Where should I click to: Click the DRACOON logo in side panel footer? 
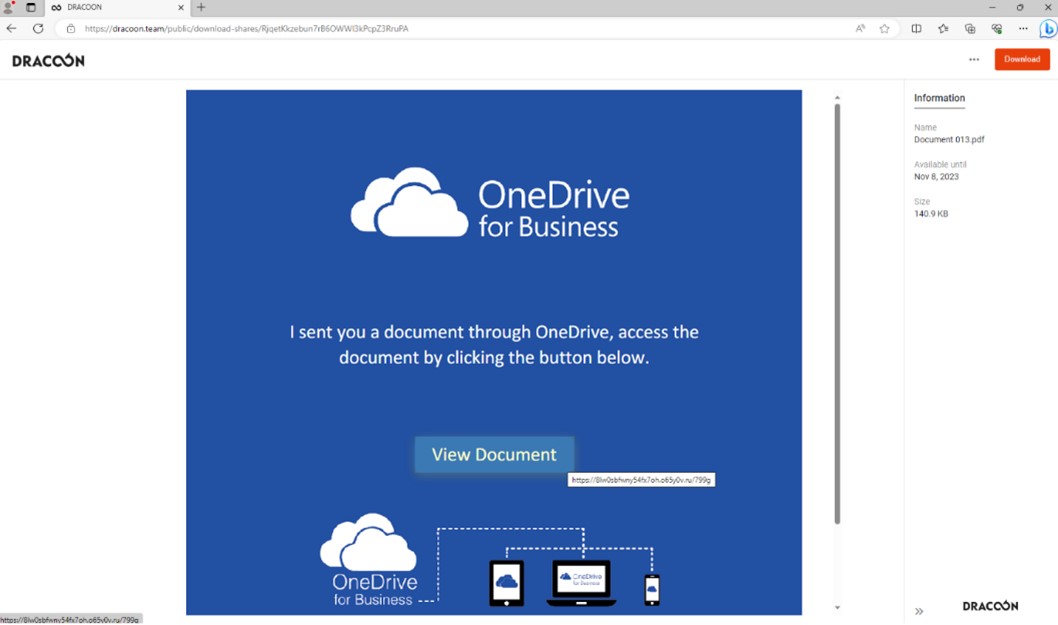point(990,606)
